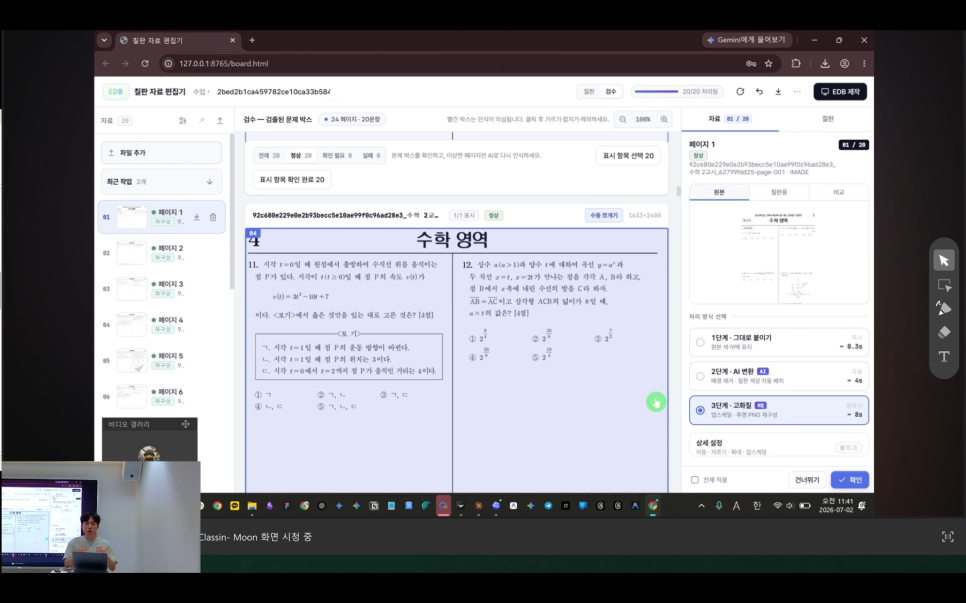Open Notion icon in taskbar
The image size is (966, 603).
[374, 506]
